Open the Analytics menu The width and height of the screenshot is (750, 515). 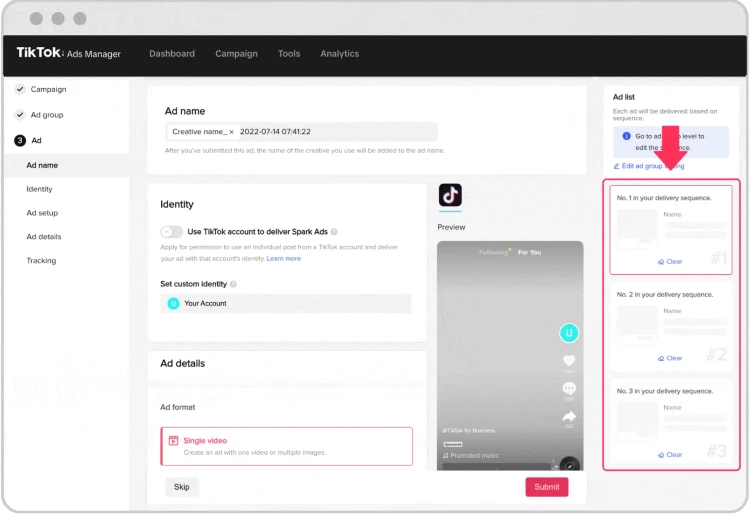pyautogui.click(x=340, y=54)
